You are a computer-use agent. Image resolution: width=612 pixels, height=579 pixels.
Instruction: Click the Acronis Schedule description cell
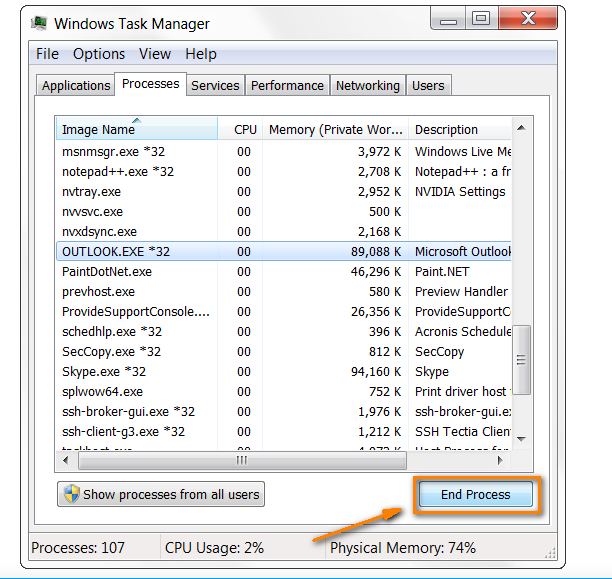(463, 331)
